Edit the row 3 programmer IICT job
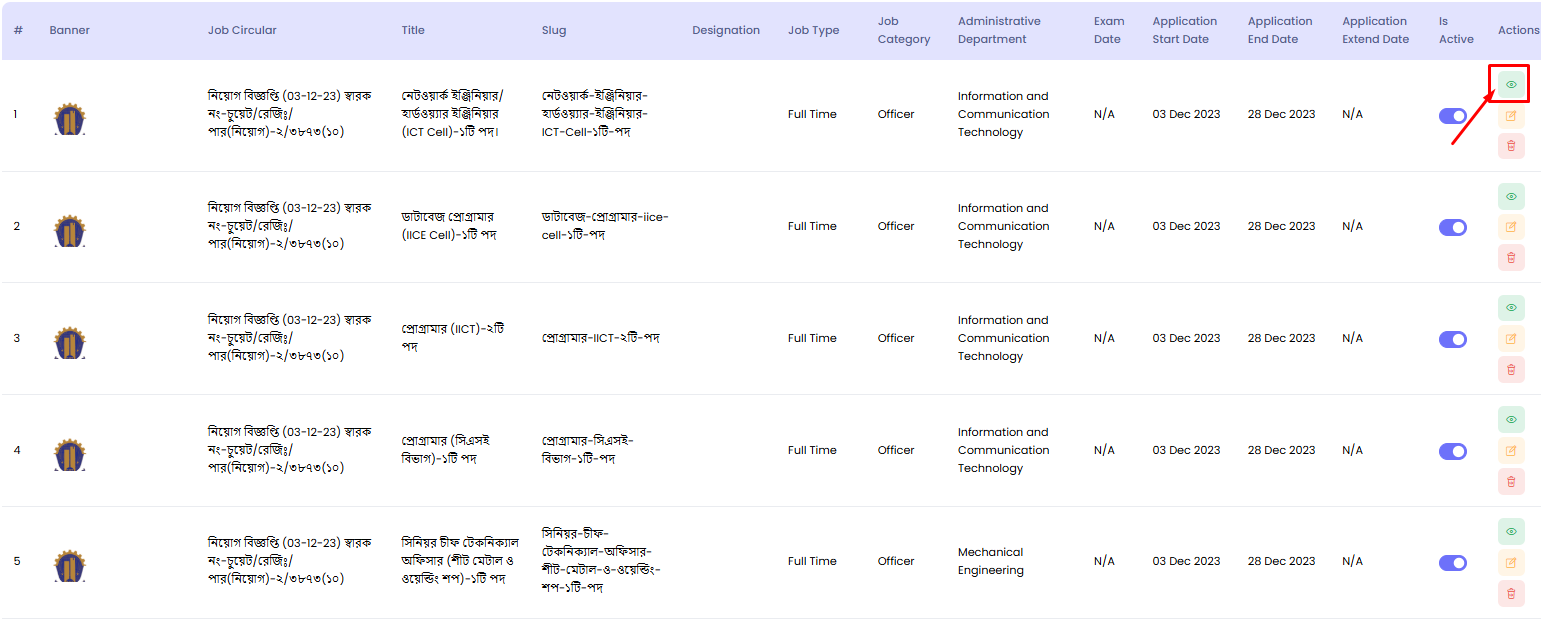Viewport: 1541px width, 619px height. tap(1510, 339)
